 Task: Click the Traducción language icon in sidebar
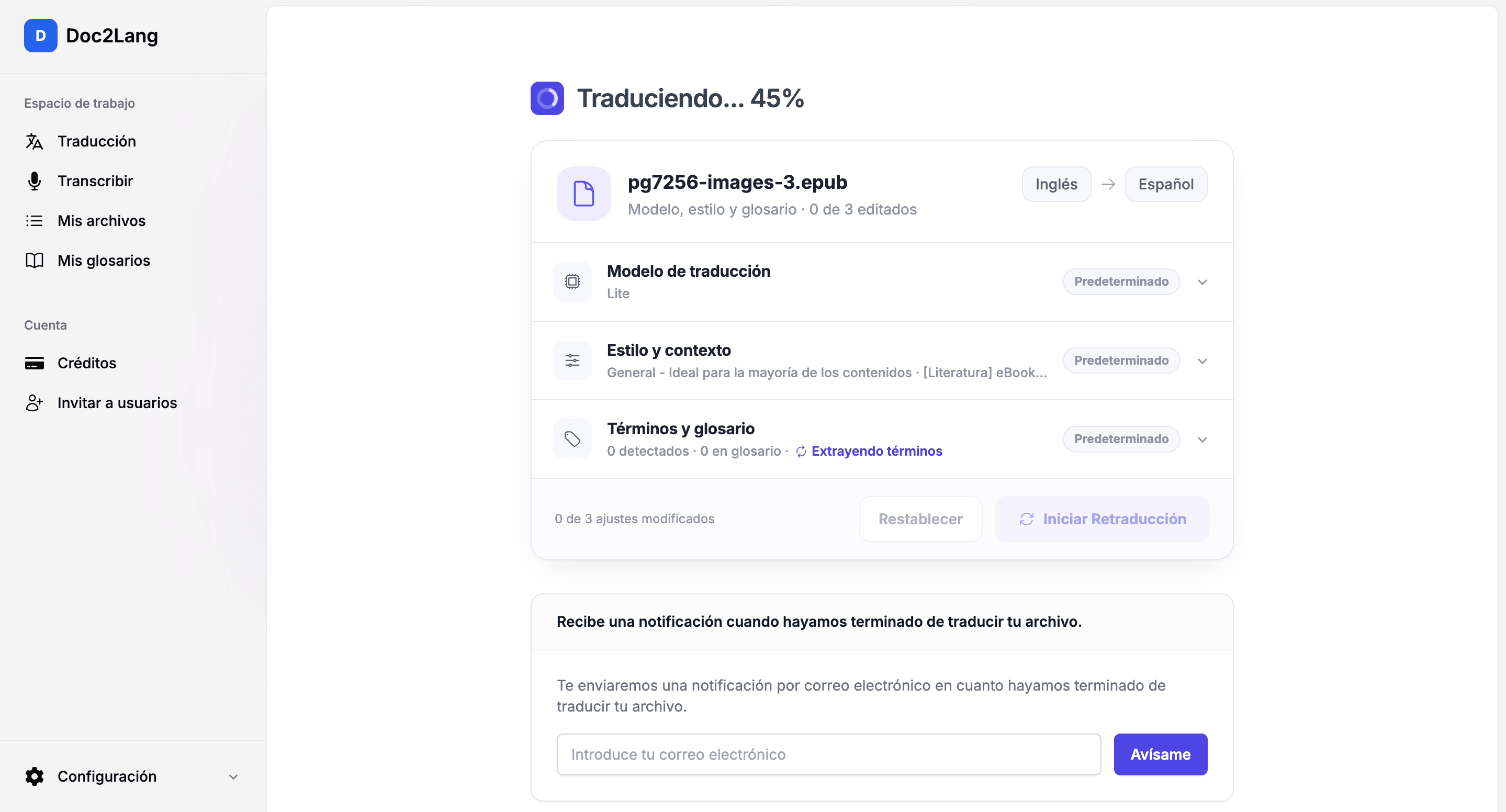click(35, 141)
